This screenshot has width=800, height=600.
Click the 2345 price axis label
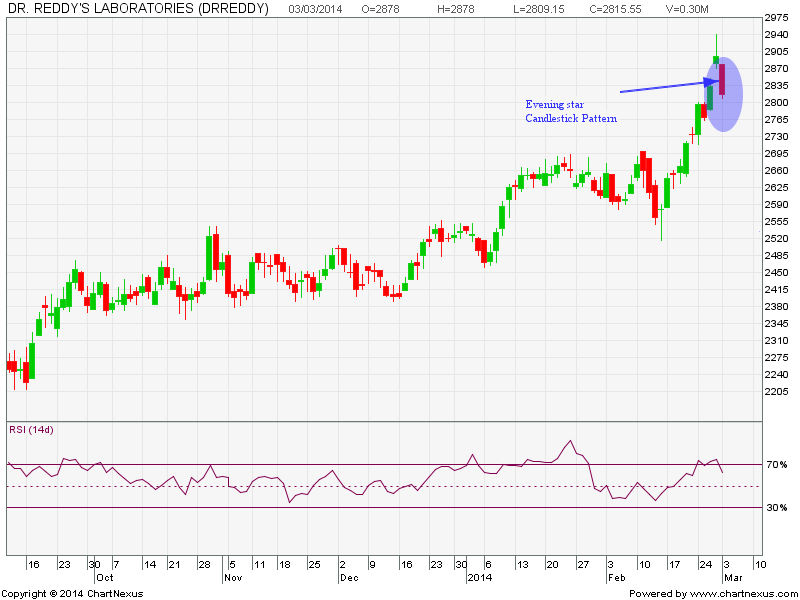tap(777, 323)
